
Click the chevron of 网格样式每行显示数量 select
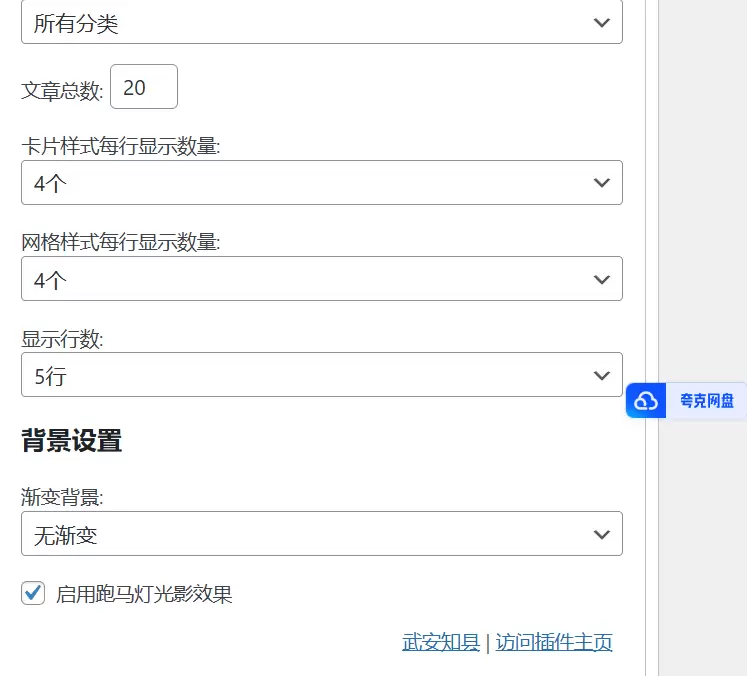pos(601,279)
